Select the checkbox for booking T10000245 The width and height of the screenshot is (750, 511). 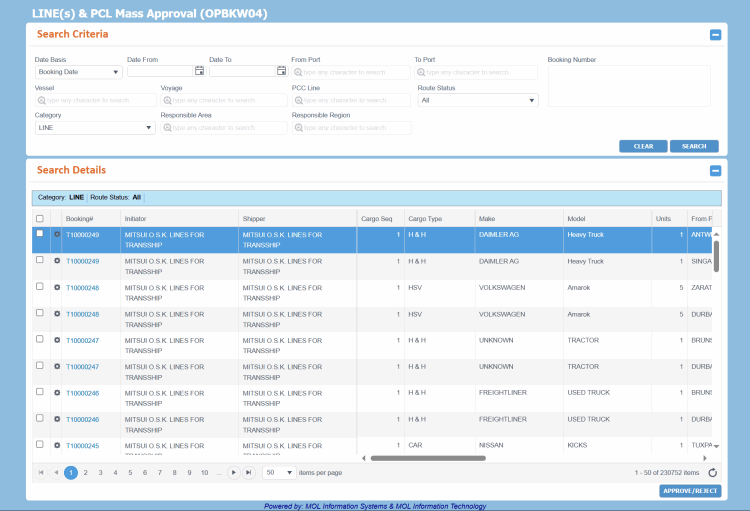(40, 444)
